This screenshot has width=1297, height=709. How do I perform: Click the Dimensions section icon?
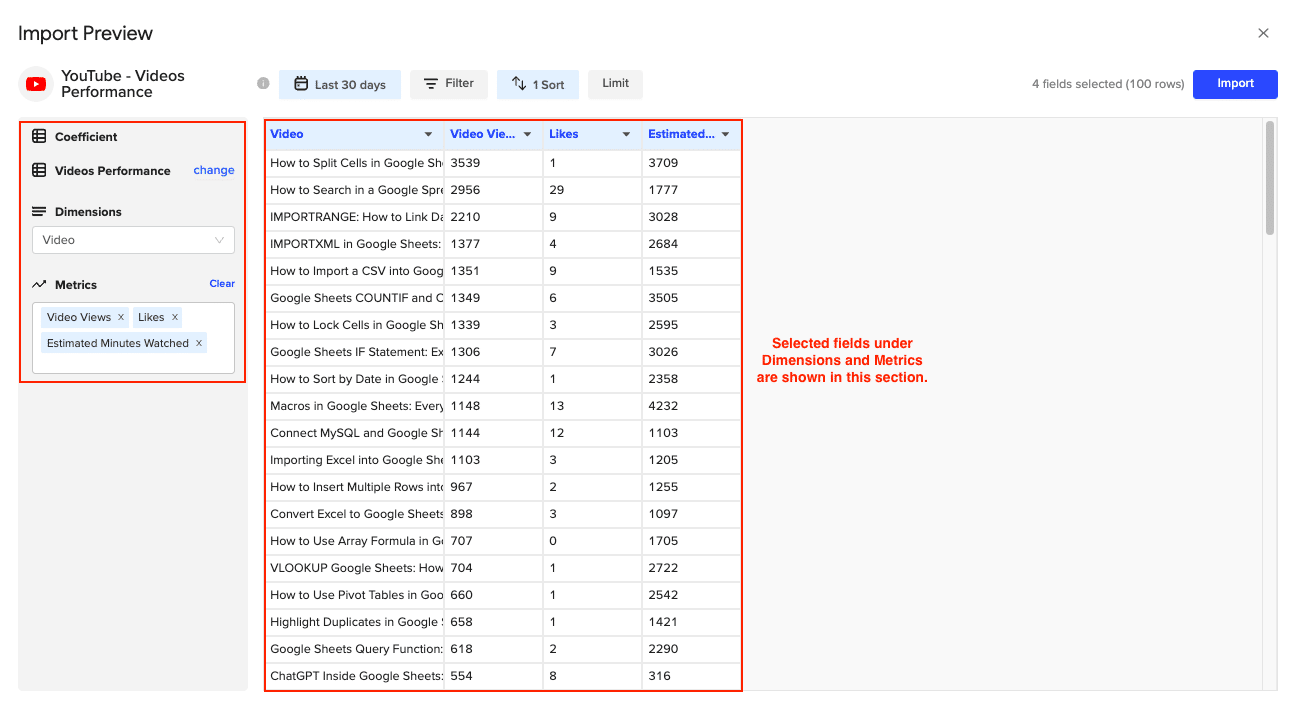click(39, 211)
